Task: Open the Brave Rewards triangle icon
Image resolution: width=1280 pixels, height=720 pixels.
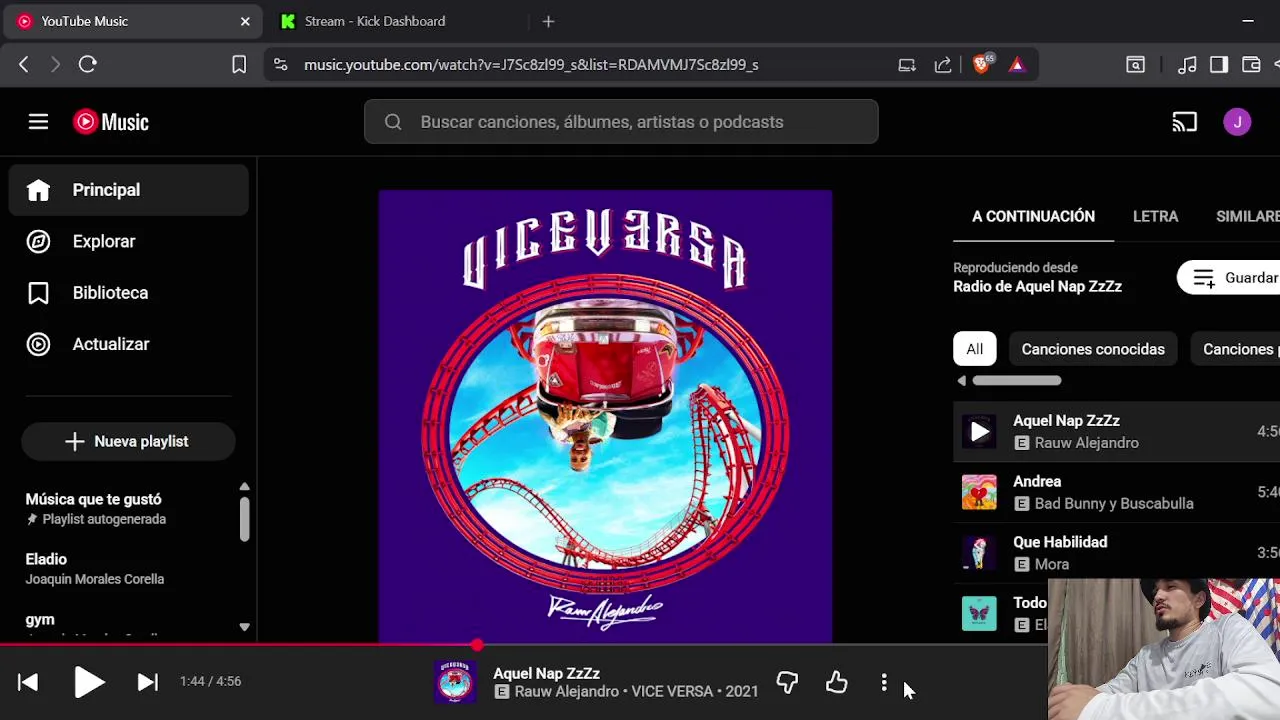Action: [x=1017, y=65]
